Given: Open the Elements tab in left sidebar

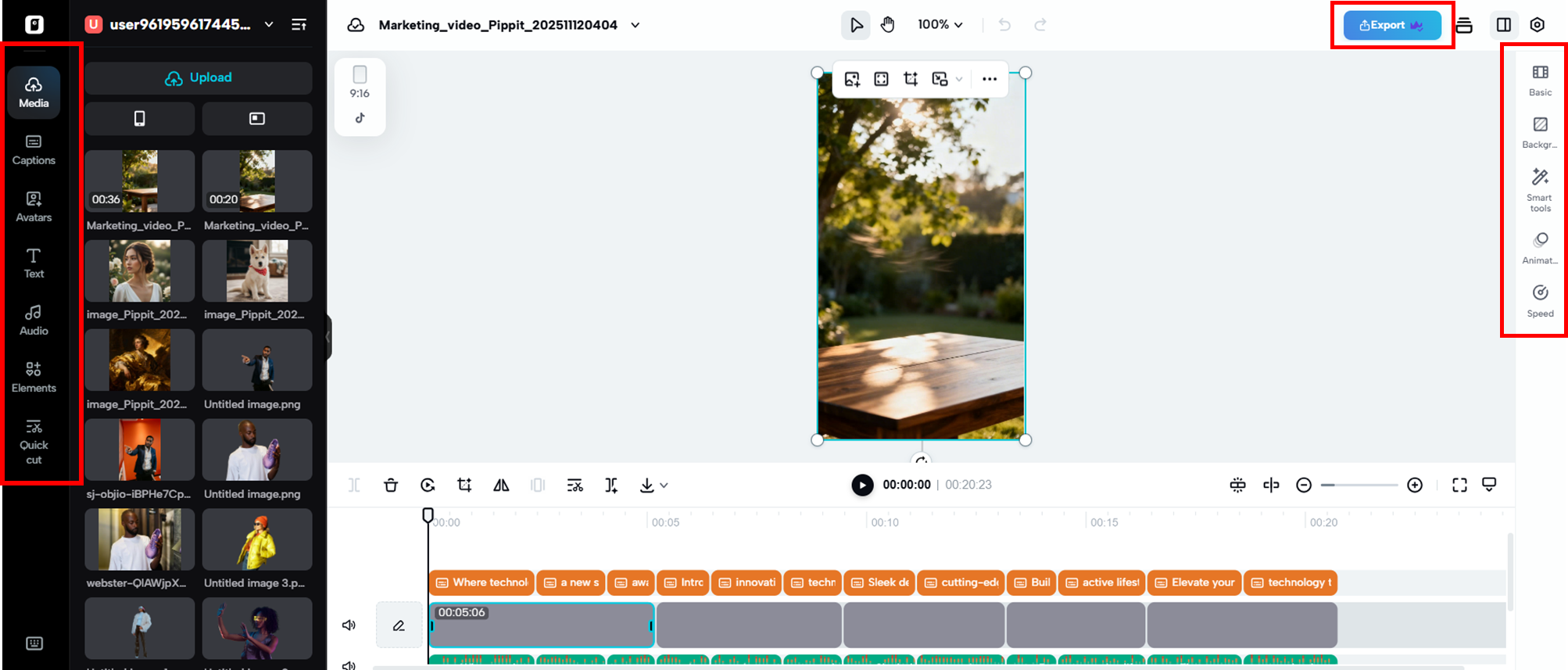Looking at the screenshot, I should point(34,378).
